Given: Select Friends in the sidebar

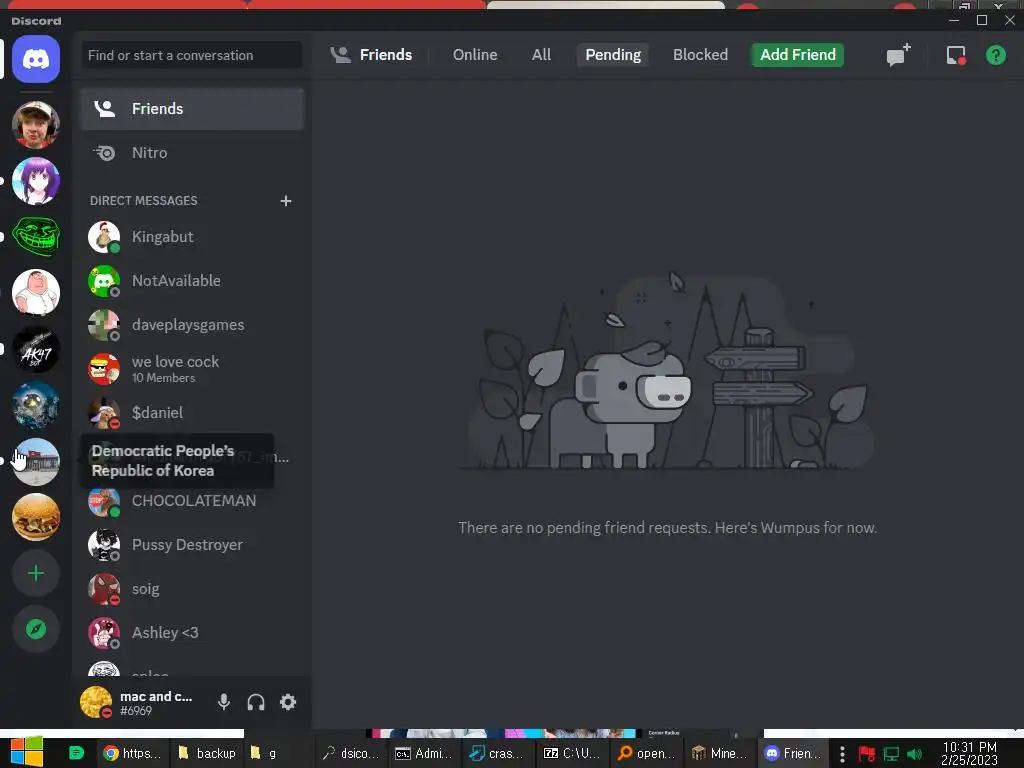Looking at the screenshot, I should pos(192,108).
